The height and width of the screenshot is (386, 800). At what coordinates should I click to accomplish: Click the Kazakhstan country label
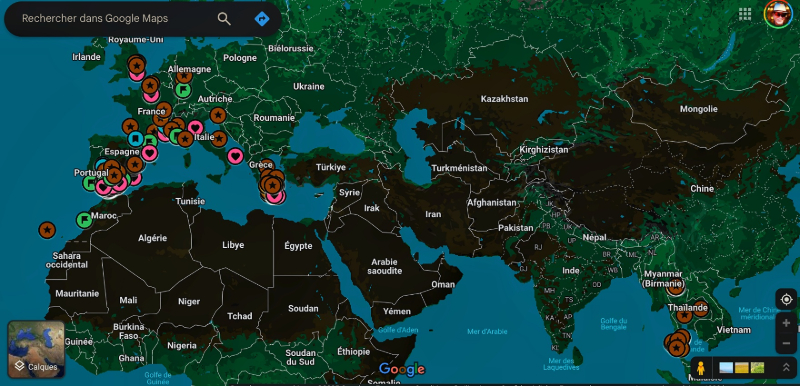tap(504, 99)
